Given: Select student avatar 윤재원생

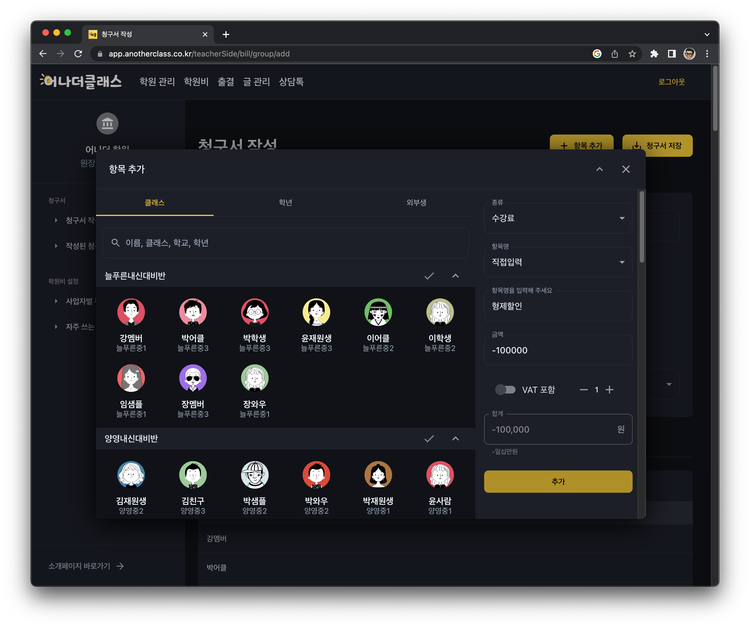Looking at the screenshot, I should click(316, 312).
